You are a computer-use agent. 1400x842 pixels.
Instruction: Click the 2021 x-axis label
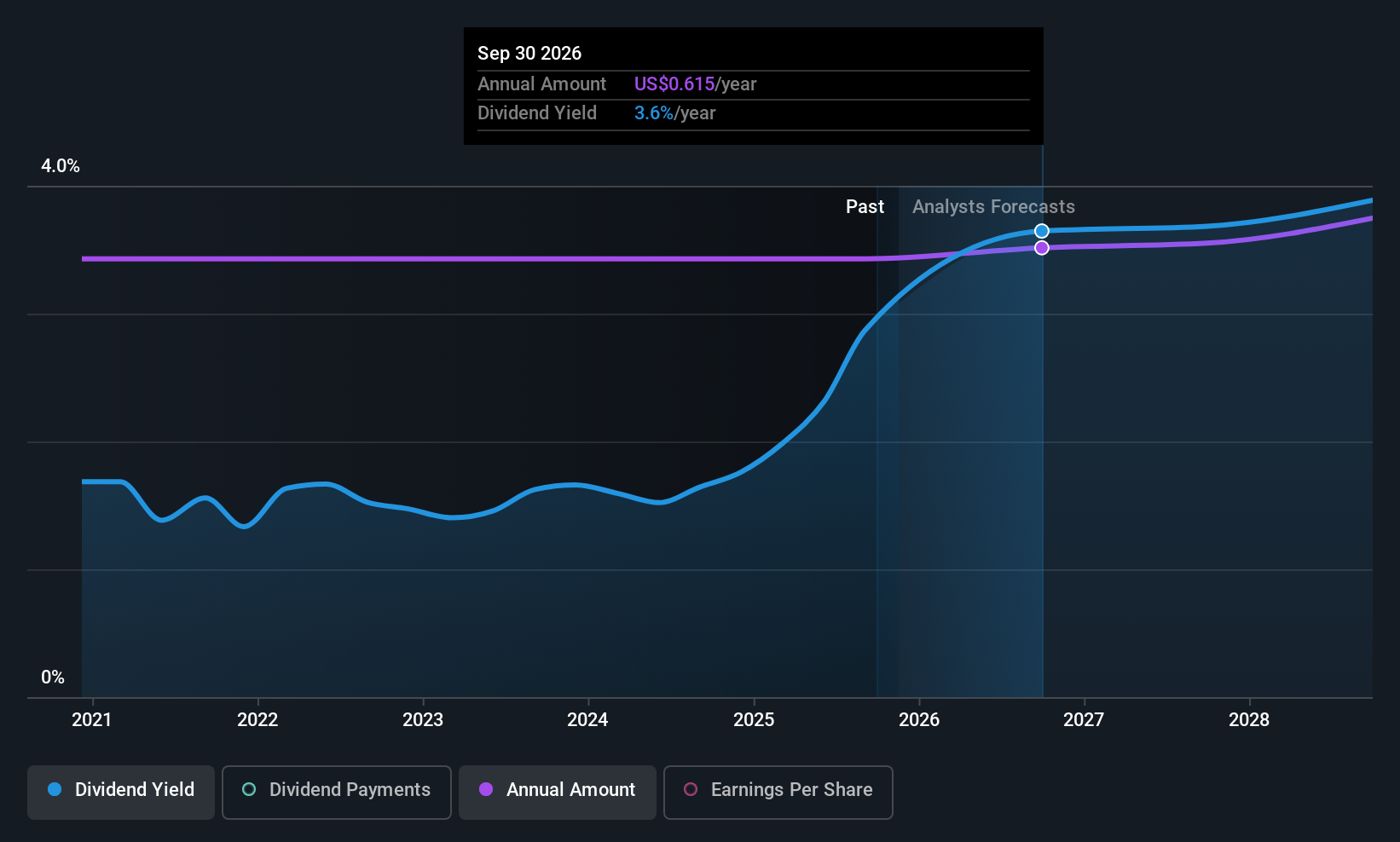coord(92,720)
